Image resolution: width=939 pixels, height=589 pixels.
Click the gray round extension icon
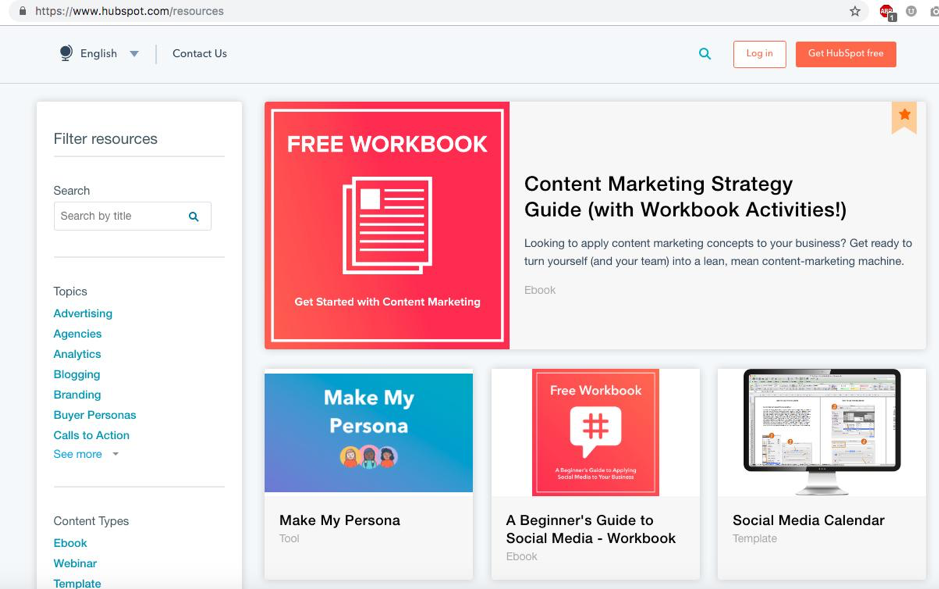coord(911,11)
